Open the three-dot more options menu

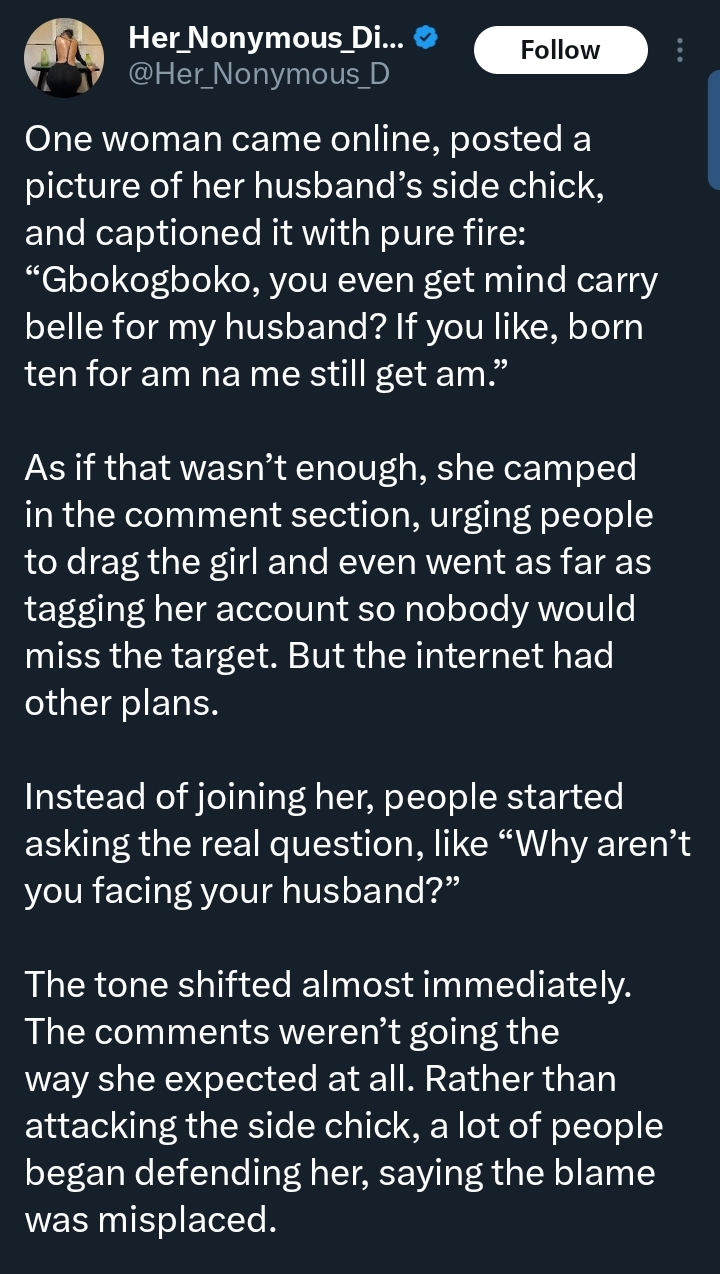click(x=681, y=50)
